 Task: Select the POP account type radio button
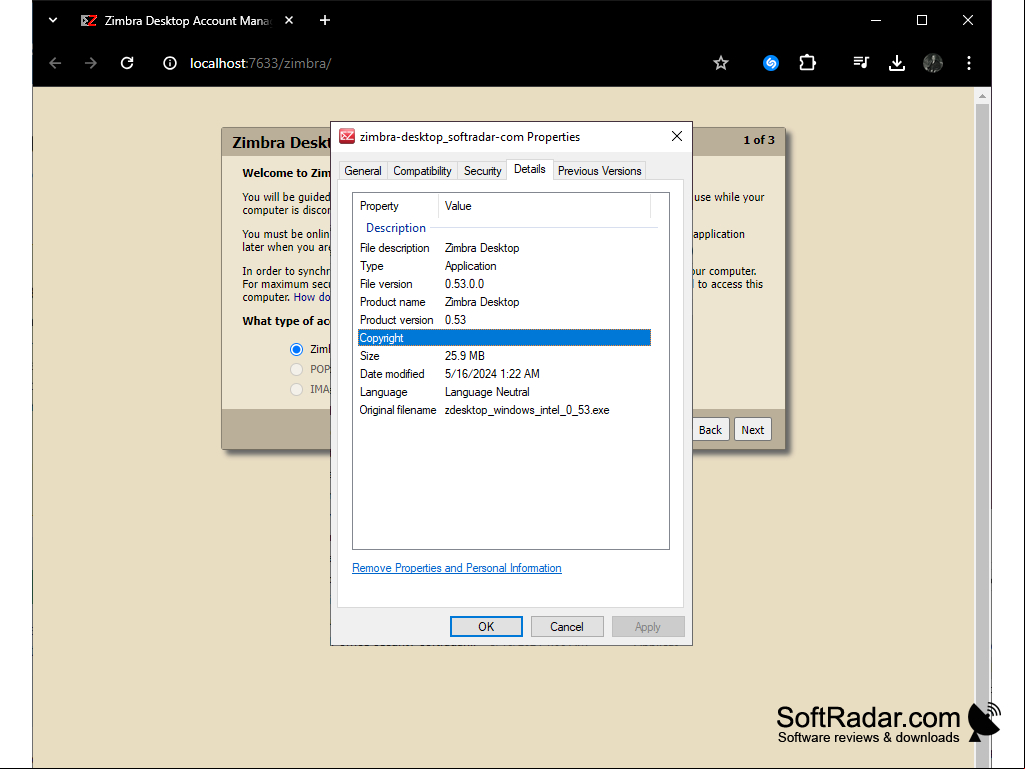tap(296, 369)
